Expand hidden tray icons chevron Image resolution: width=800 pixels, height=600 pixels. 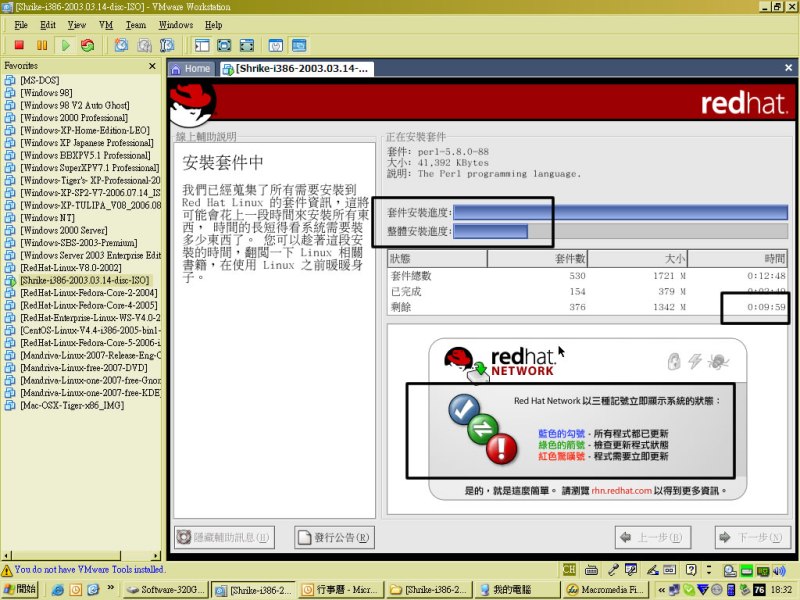point(661,590)
